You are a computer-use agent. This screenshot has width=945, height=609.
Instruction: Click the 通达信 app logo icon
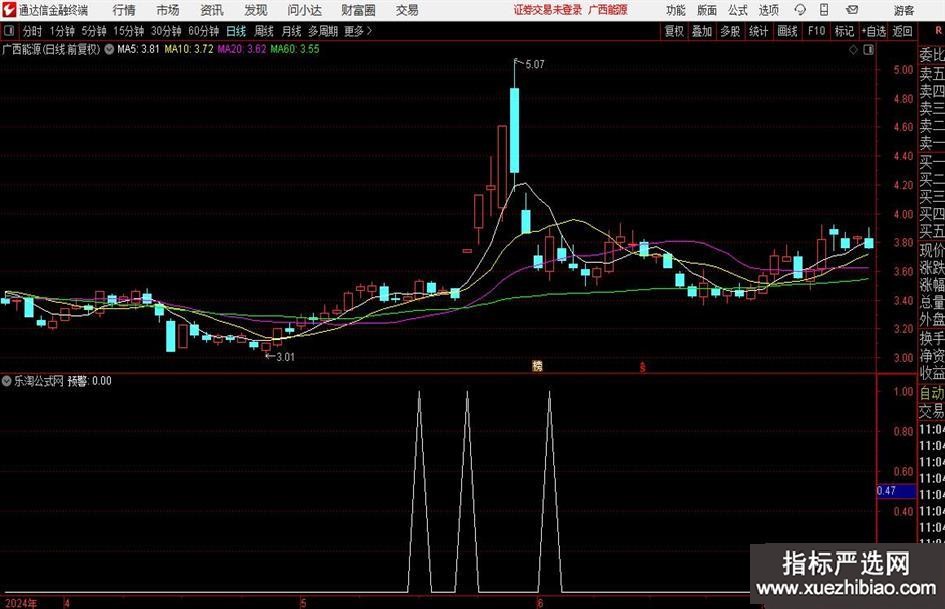8,10
